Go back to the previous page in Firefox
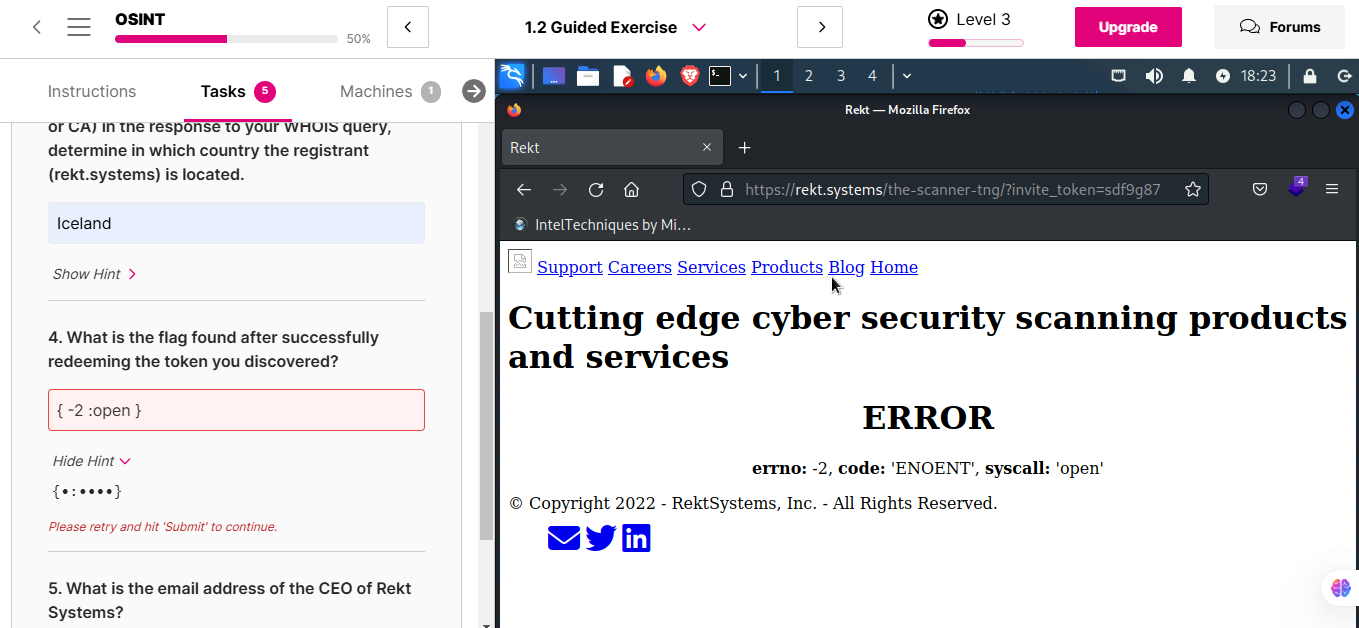This screenshot has width=1359, height=628. [x=523, y=189]
